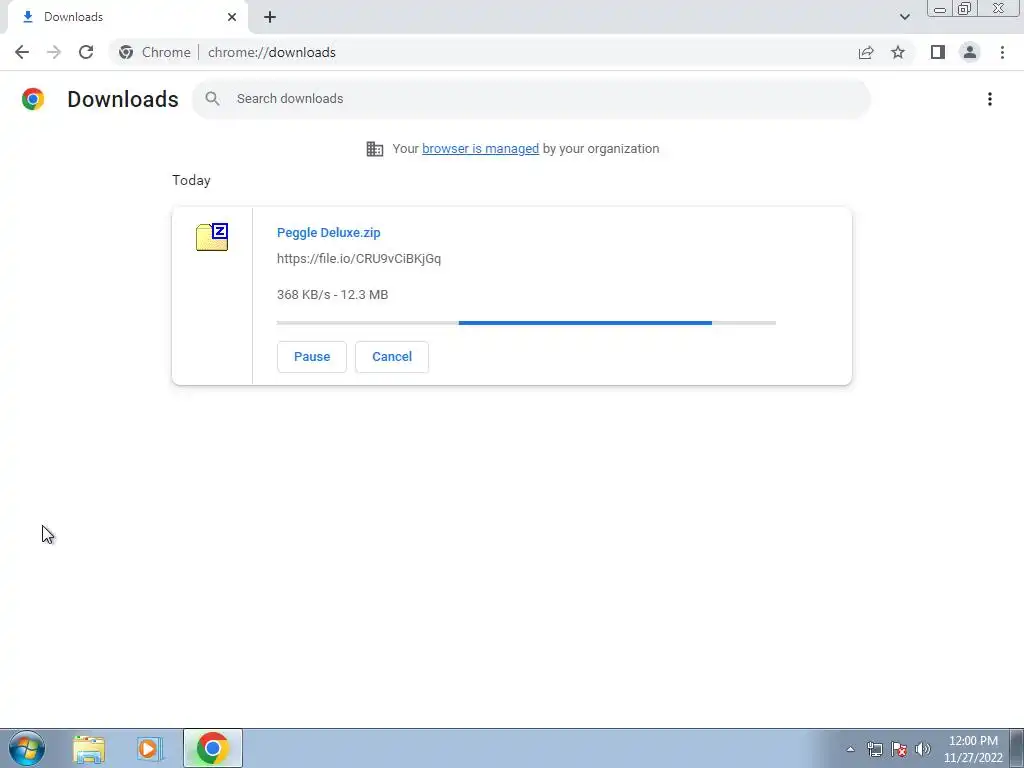
Task: Show hidden system tray icons
Action: [850, 749]
